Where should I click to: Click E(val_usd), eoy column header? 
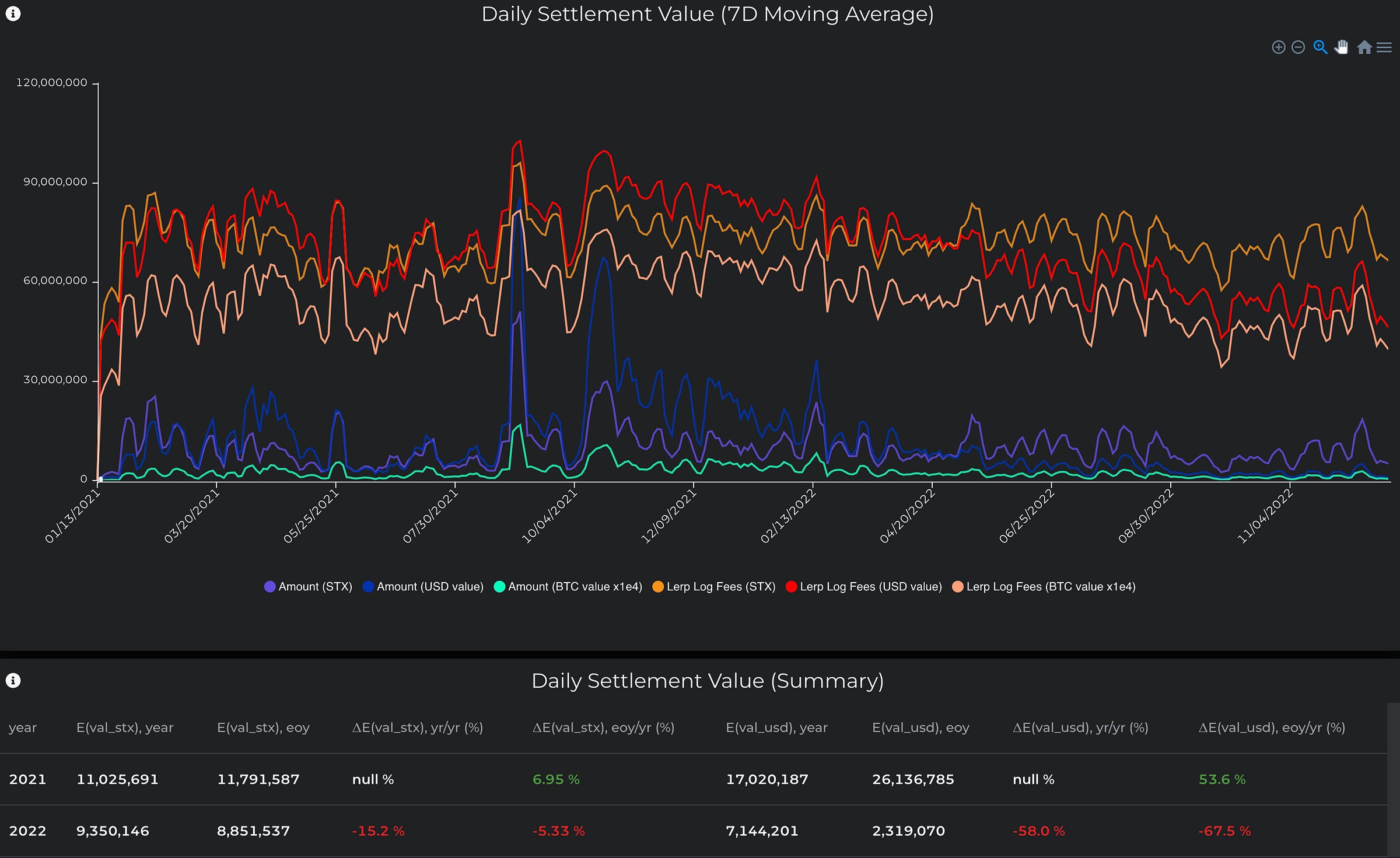(x=921, y=727)
